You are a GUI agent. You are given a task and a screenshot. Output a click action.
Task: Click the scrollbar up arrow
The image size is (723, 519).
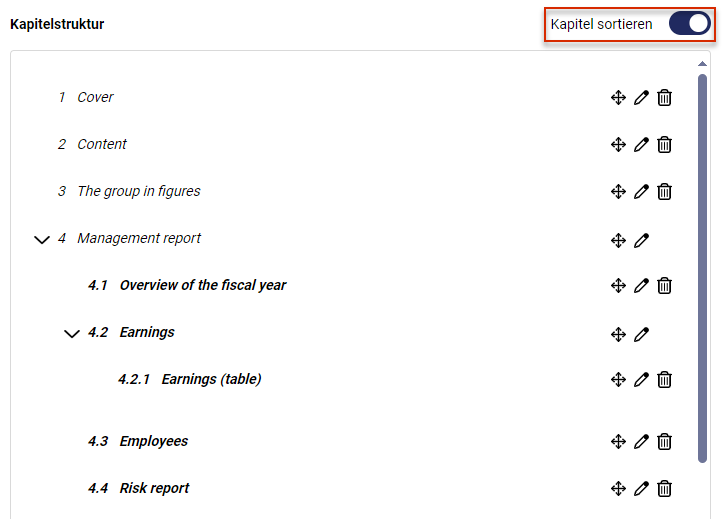coord(702,64)
